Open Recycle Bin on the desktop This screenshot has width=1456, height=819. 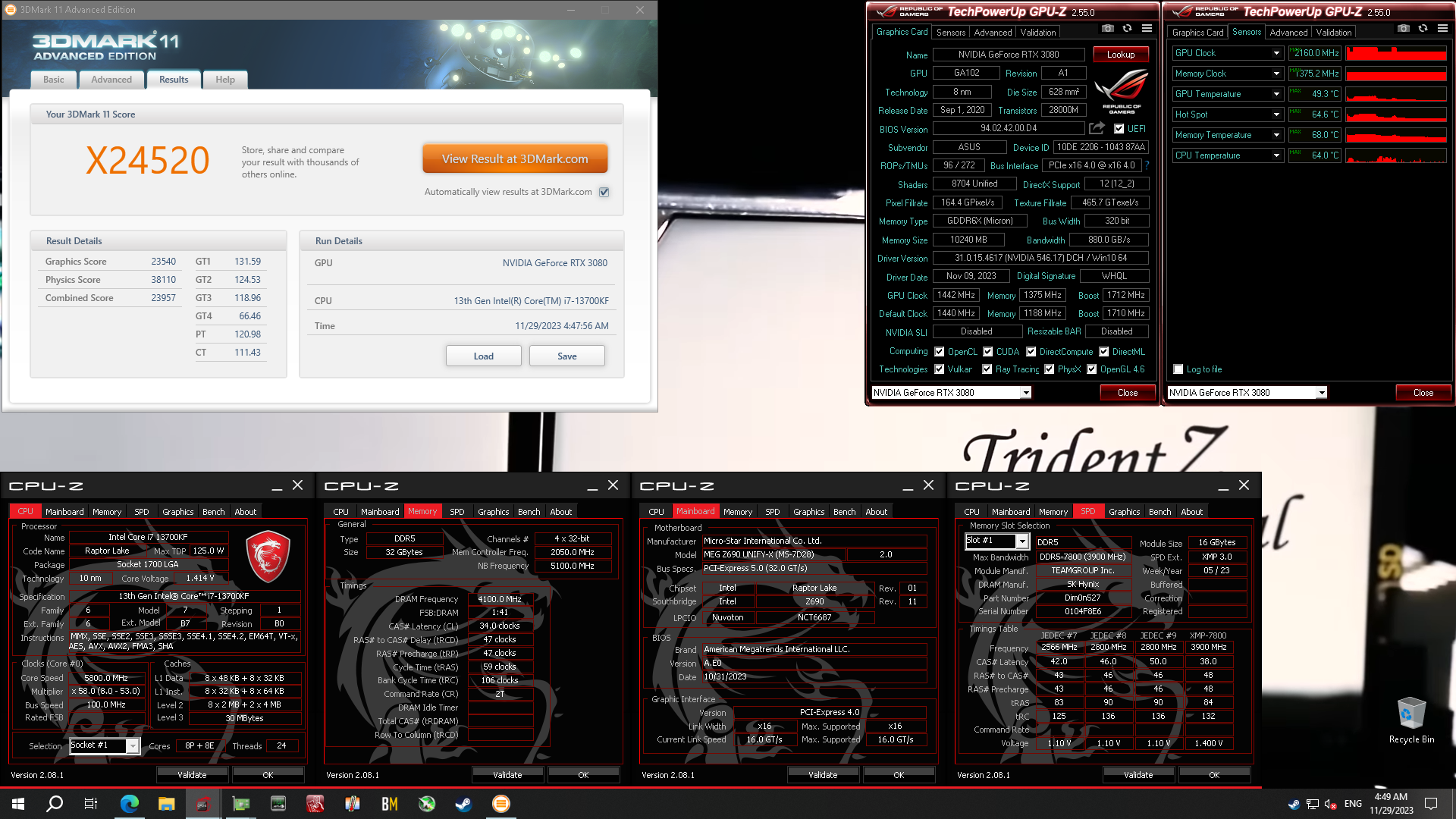point(1411,720)
